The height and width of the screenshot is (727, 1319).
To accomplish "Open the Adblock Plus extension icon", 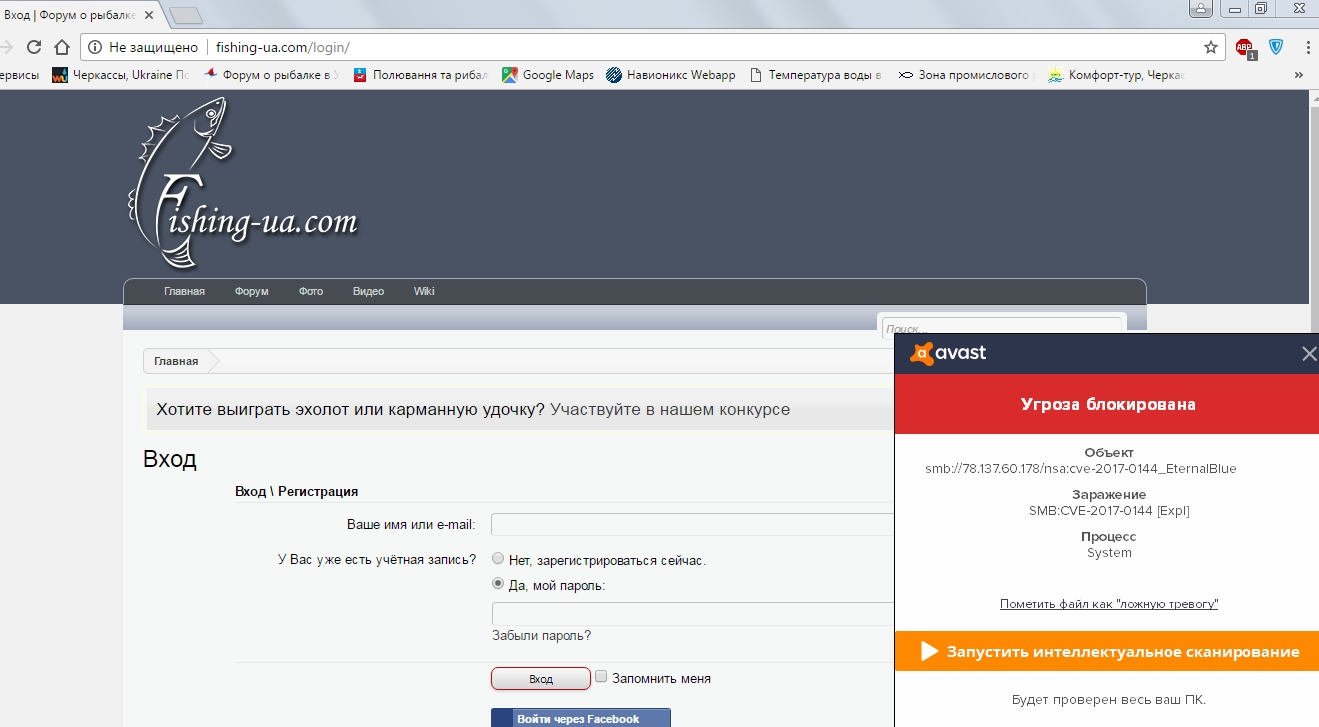I will tap(1244, 47).
